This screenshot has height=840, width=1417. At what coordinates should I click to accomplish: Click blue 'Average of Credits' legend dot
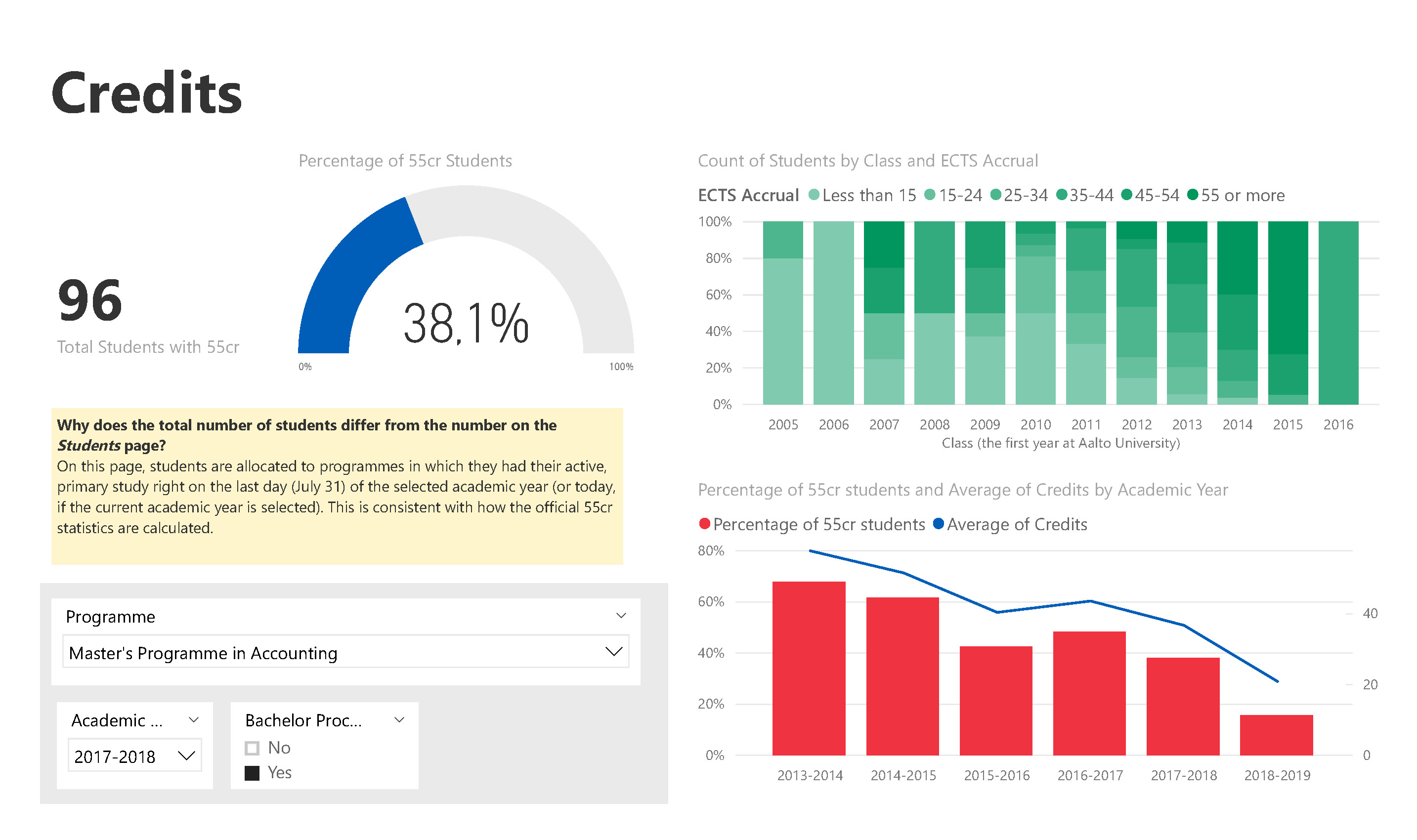click(938, 524)
